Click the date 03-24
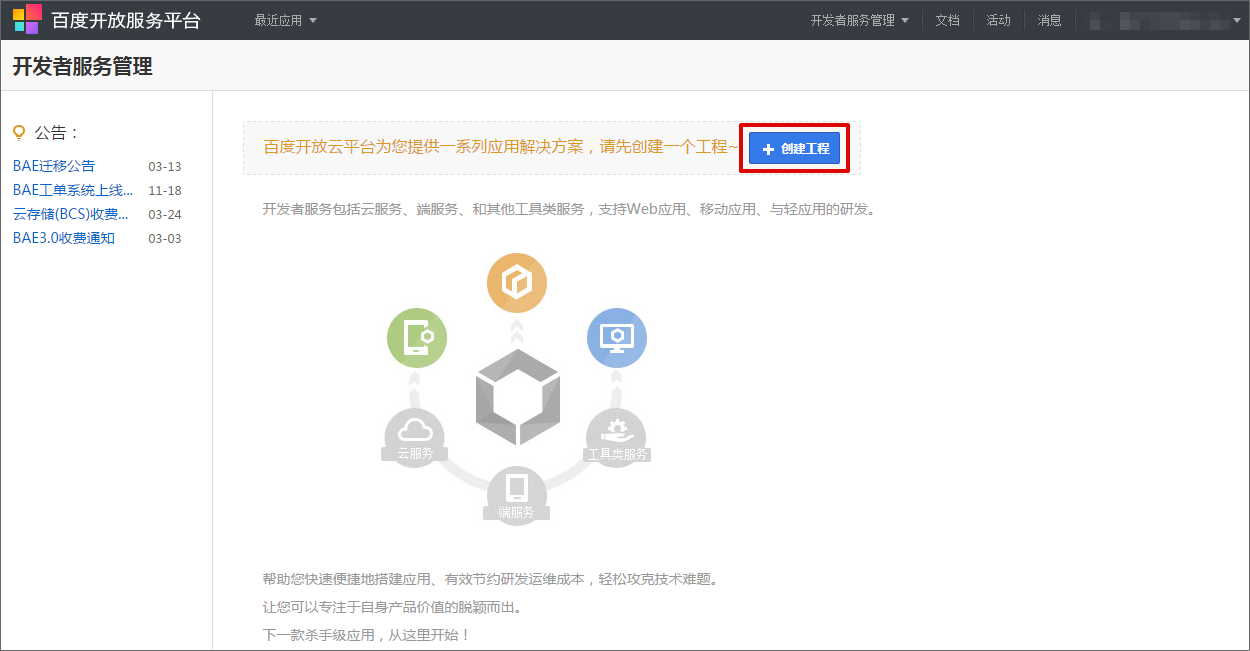The width and height of the screenshot is (1250, 651). coord(165,215)
